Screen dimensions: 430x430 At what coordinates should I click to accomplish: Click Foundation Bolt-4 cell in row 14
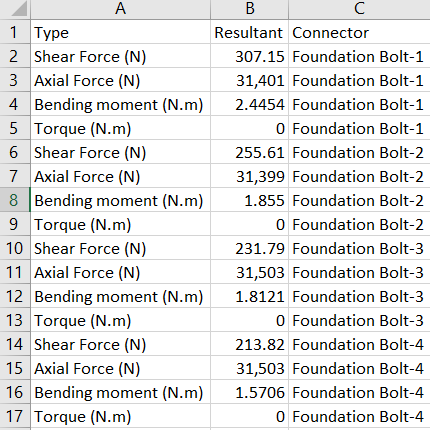(x=359, y=344)
